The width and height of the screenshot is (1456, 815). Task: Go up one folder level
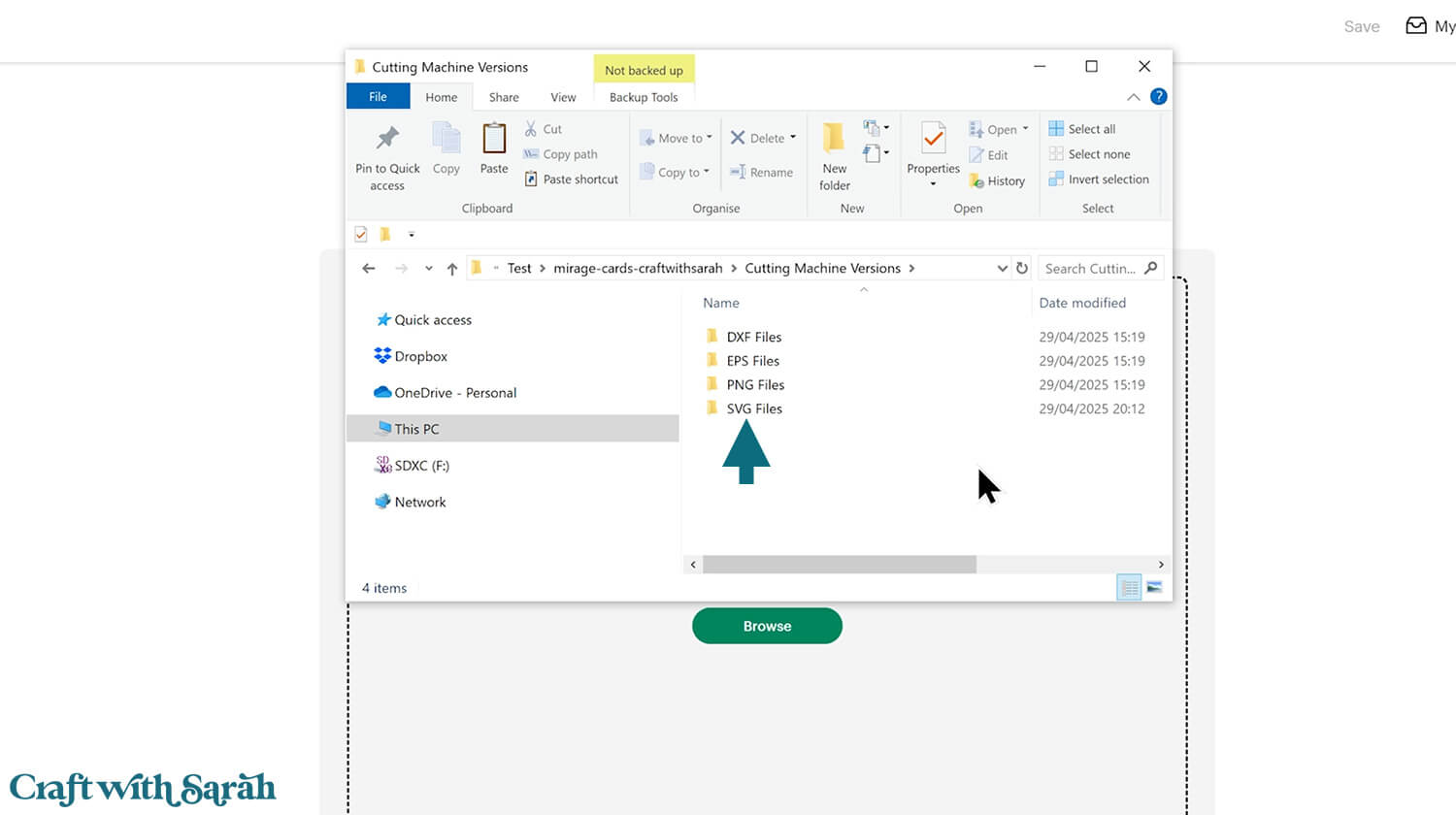point(452,269)
